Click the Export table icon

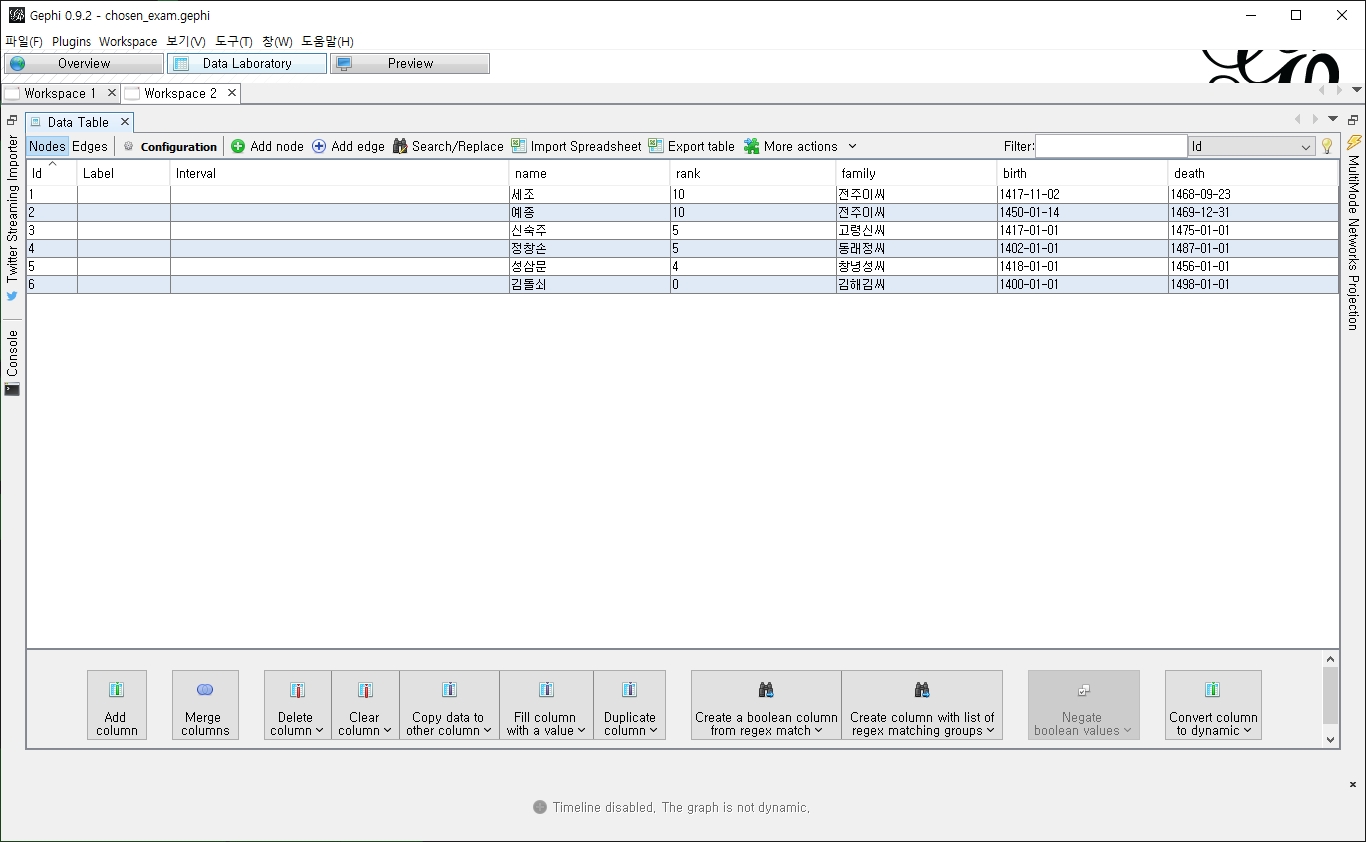(x=656, y=146)
